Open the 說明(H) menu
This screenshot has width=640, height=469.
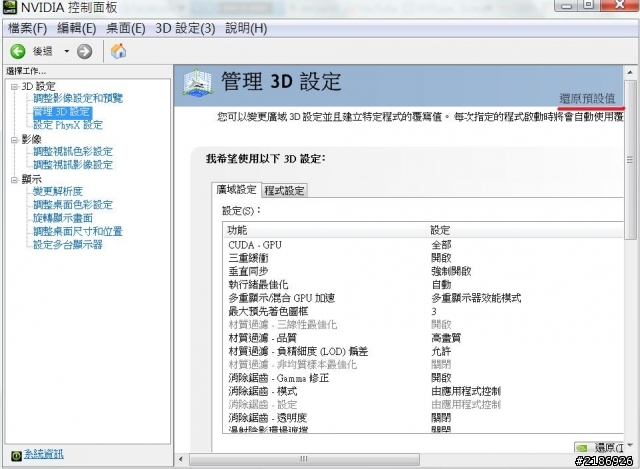(246, 28)
